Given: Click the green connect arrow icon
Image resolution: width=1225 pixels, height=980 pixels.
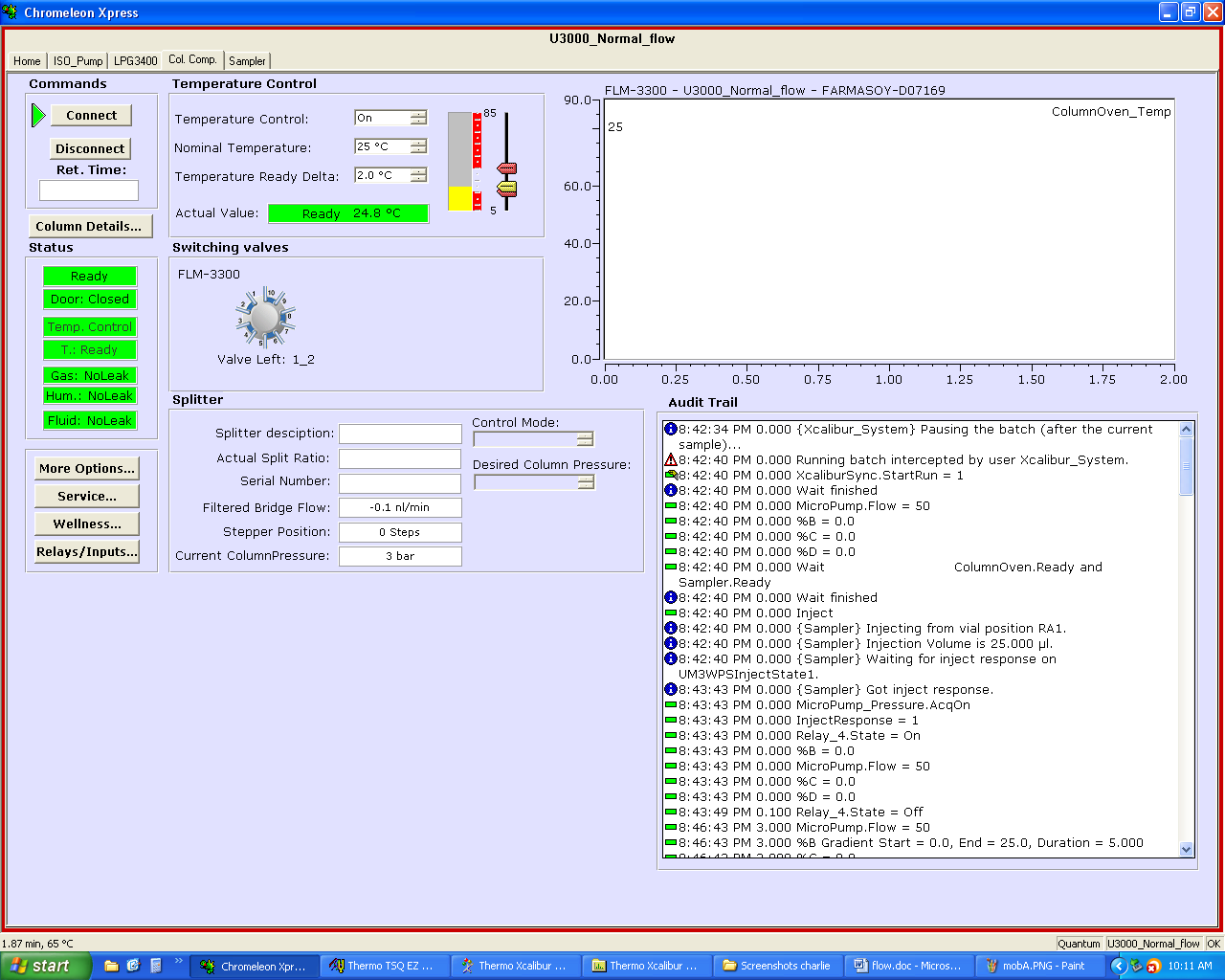Looking at the screenshot, I should 38,115.
